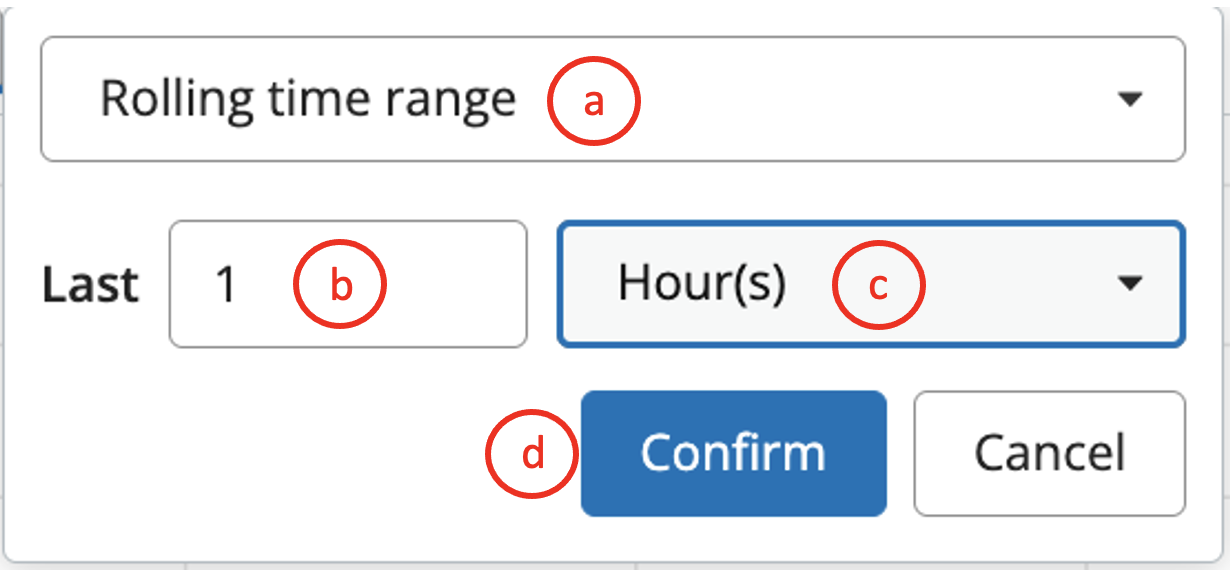Expand the Hour(s) unit dropdown

click(870, 284)
